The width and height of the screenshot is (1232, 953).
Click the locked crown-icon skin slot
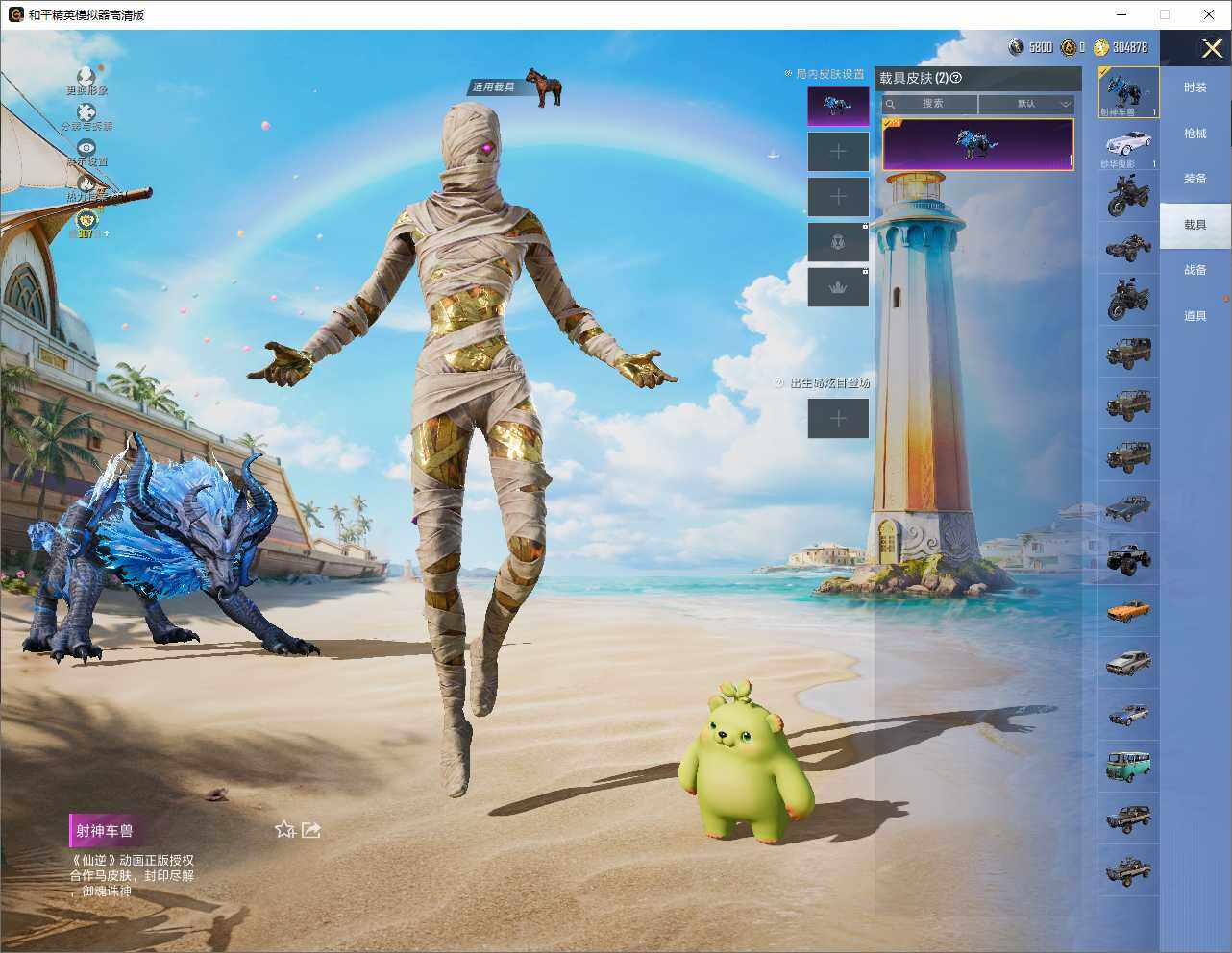point(838,287)
